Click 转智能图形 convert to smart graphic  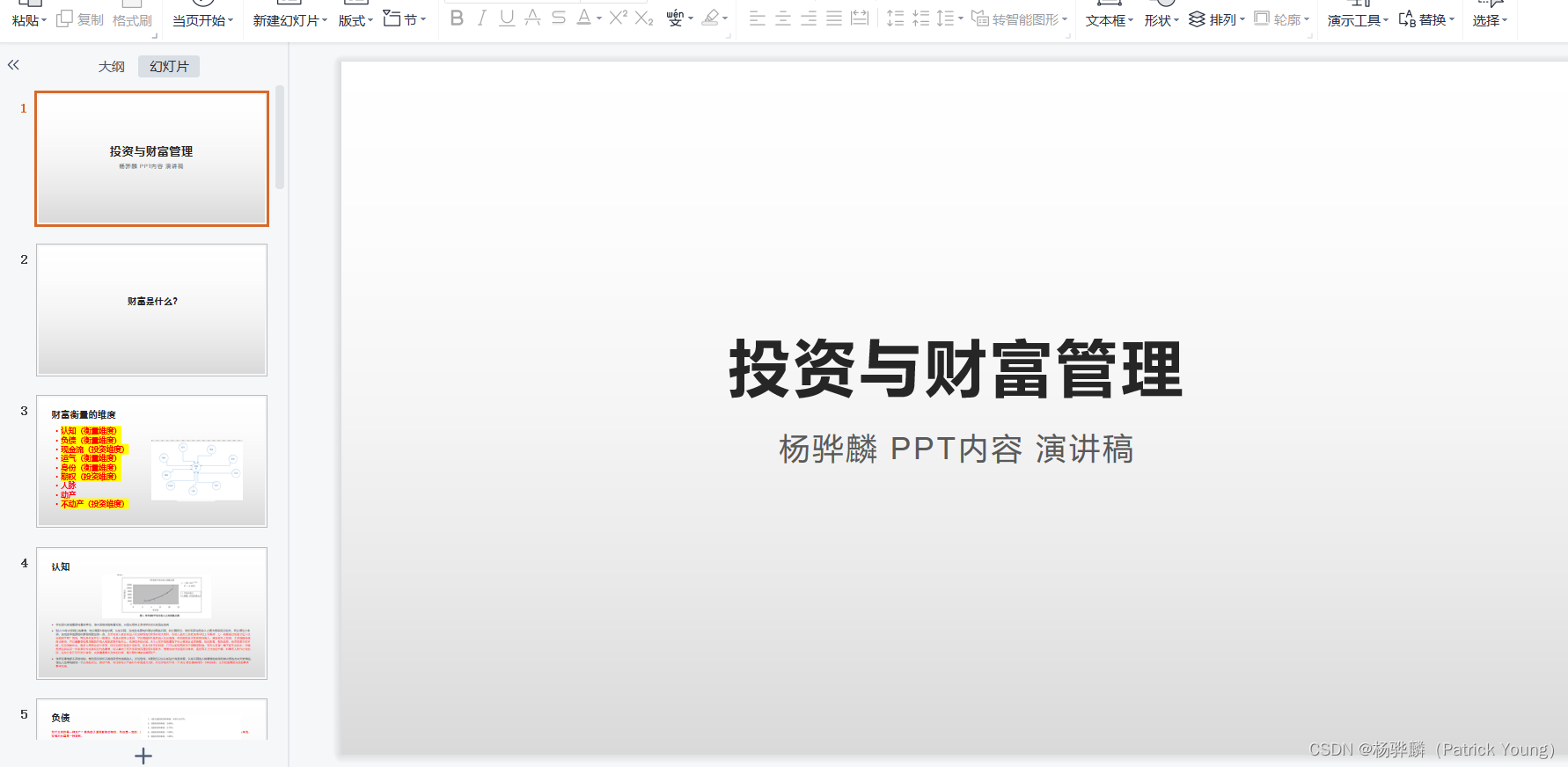[x=1020, y=19]
